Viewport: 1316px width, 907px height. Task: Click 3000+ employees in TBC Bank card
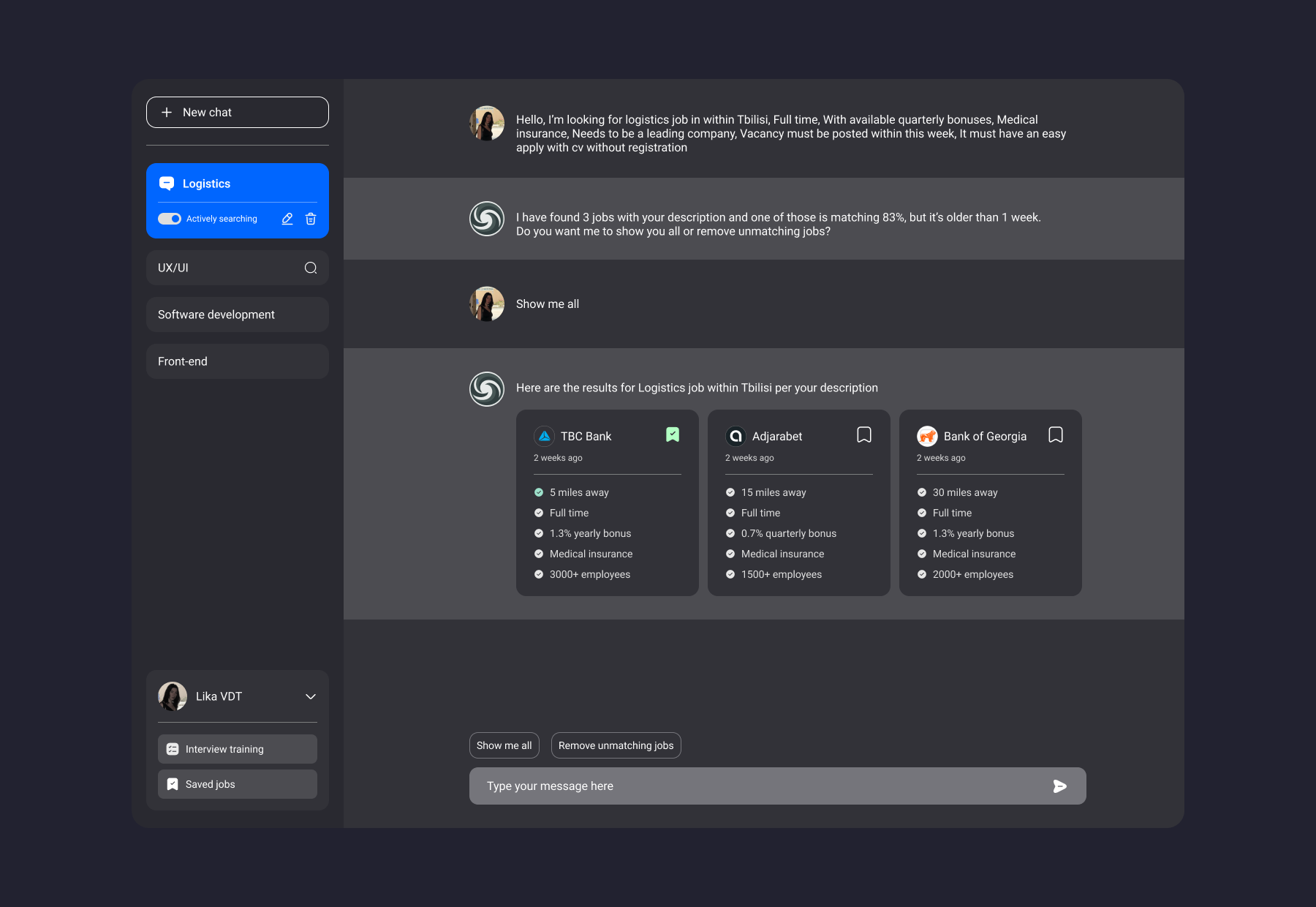point(590,574)
